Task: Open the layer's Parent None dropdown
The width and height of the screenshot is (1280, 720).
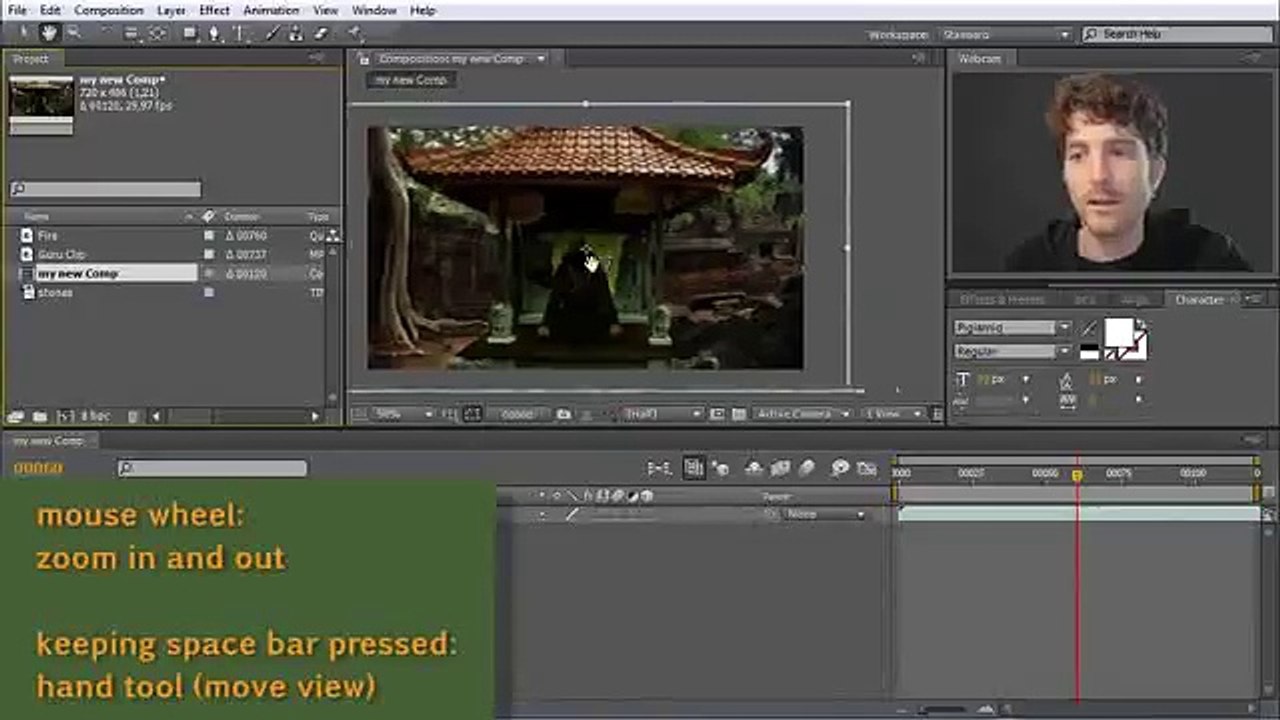Action: pyautogui.click(x=825, y=515)
